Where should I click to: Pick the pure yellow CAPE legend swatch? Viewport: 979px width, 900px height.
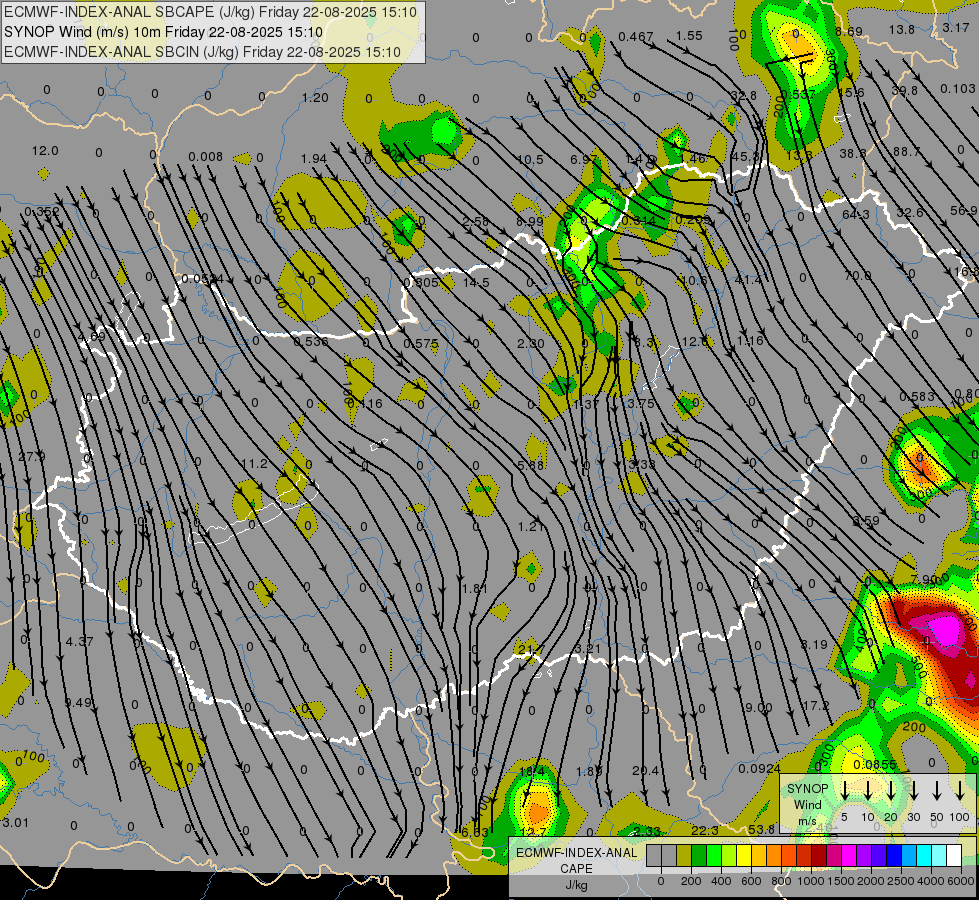point(744,855)
